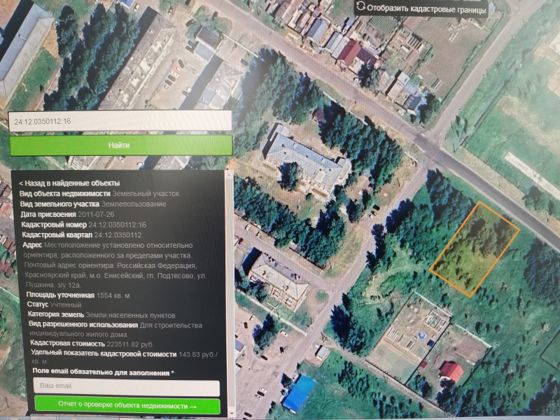Click Кадастровый квартал value 24:12:0350112
This screenshot has height=420, width=560.
[118, 235]
